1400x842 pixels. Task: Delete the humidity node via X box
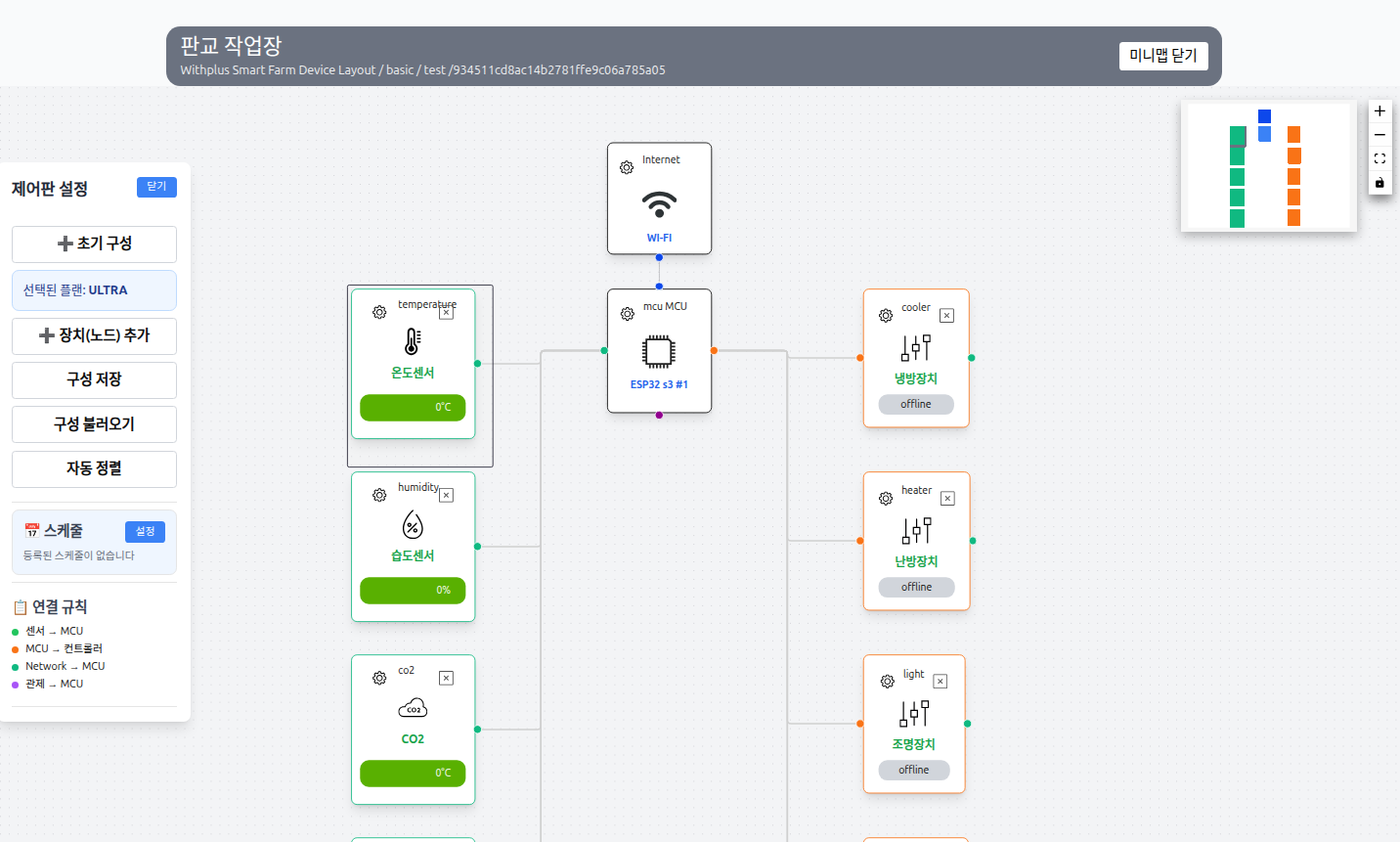pyautogui.click(x=447, y=496)
